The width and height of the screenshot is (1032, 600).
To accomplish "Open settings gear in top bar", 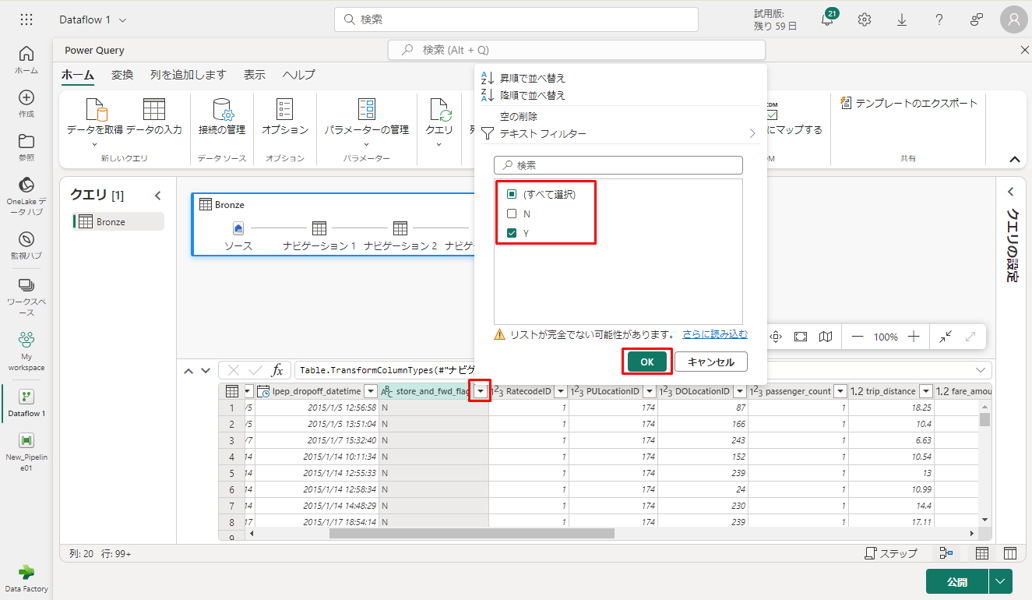I will coord(864,20).
